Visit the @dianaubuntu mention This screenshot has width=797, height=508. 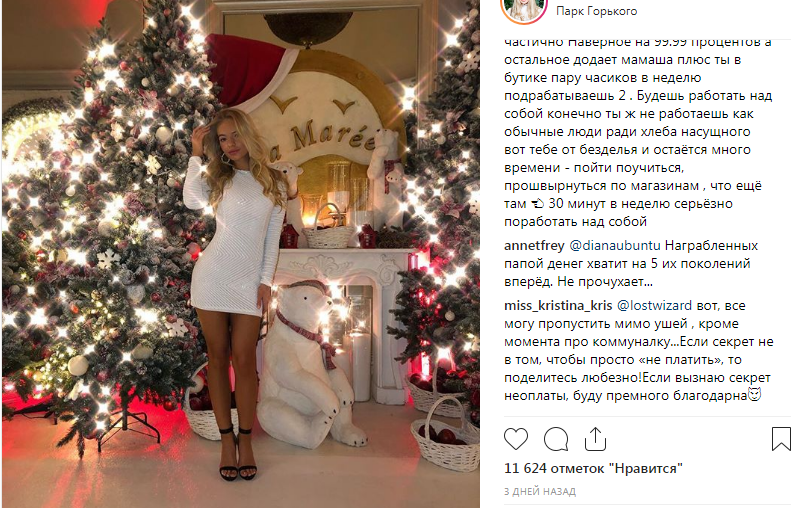(615, 246)
